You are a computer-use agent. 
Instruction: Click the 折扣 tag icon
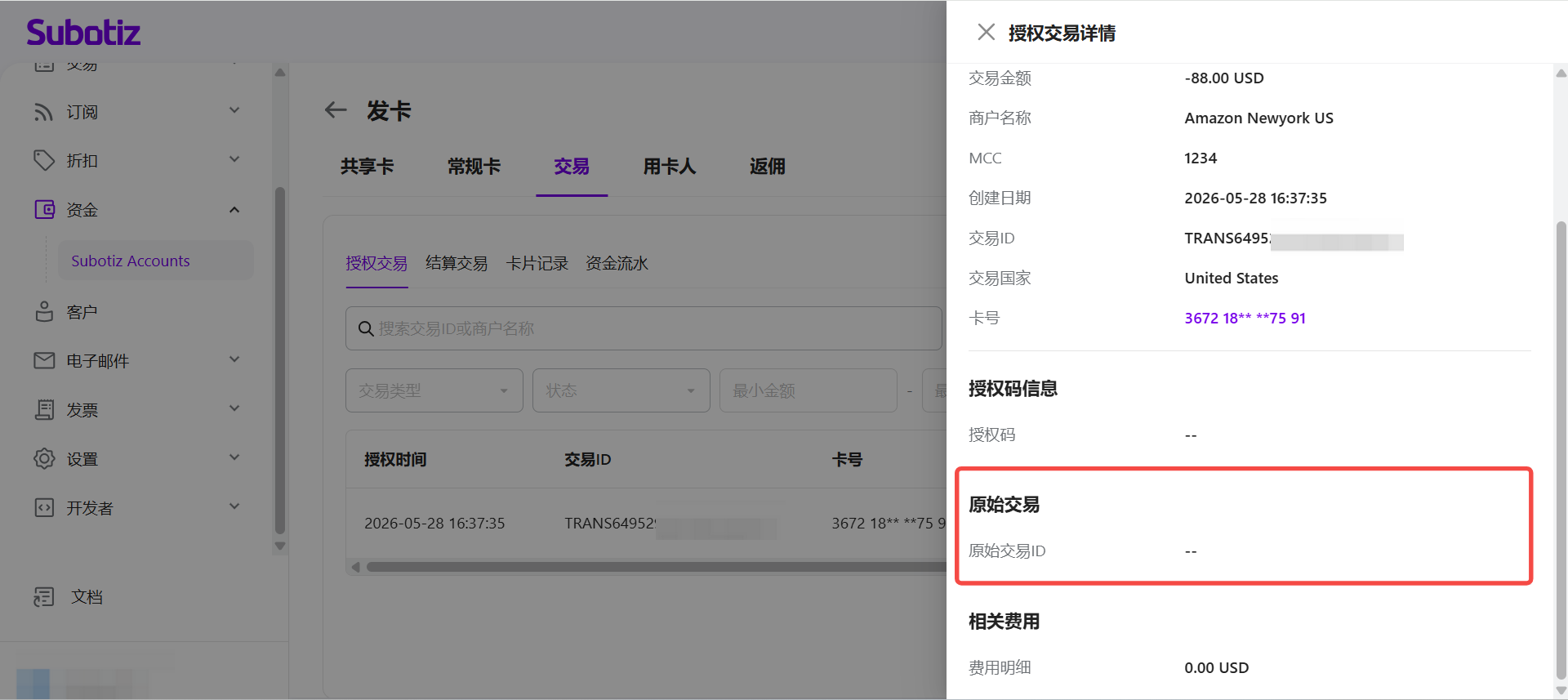point(43,160)
